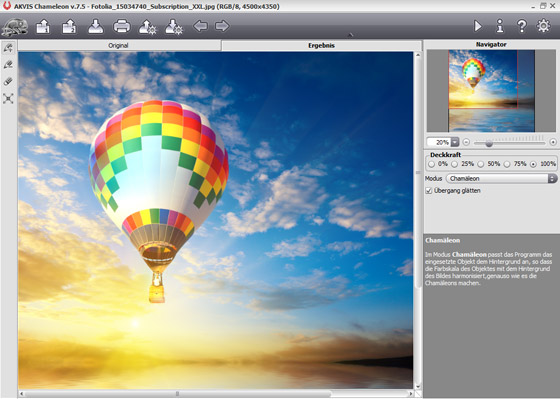Click the Navigator panel title
The height and width of the screenshot is (399, 560).
[x=491, y=44]
